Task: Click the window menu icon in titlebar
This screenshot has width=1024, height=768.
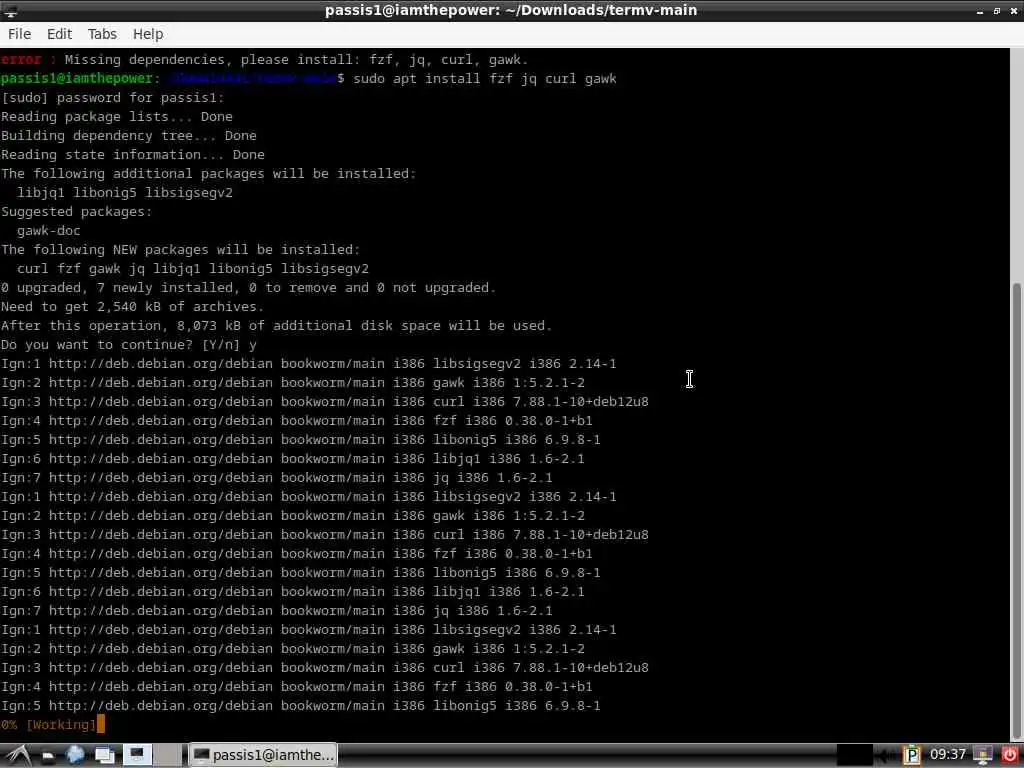Action: tap(11, 10)
